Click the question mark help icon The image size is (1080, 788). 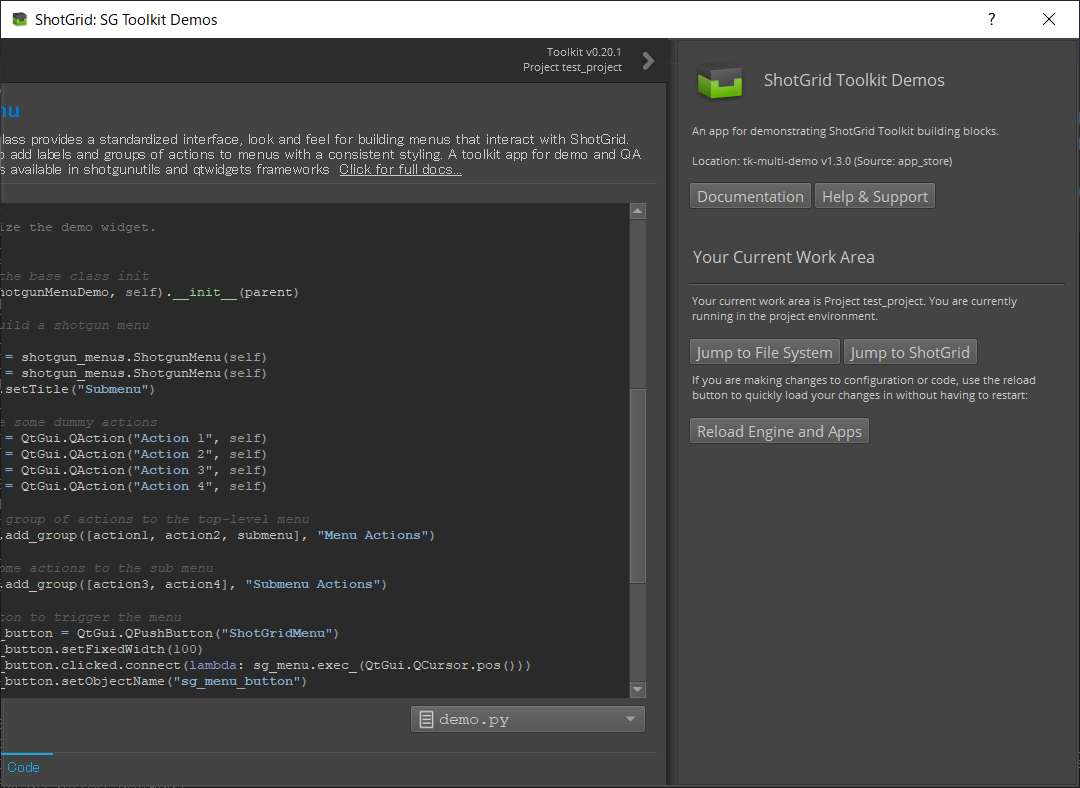coord(990,19)
